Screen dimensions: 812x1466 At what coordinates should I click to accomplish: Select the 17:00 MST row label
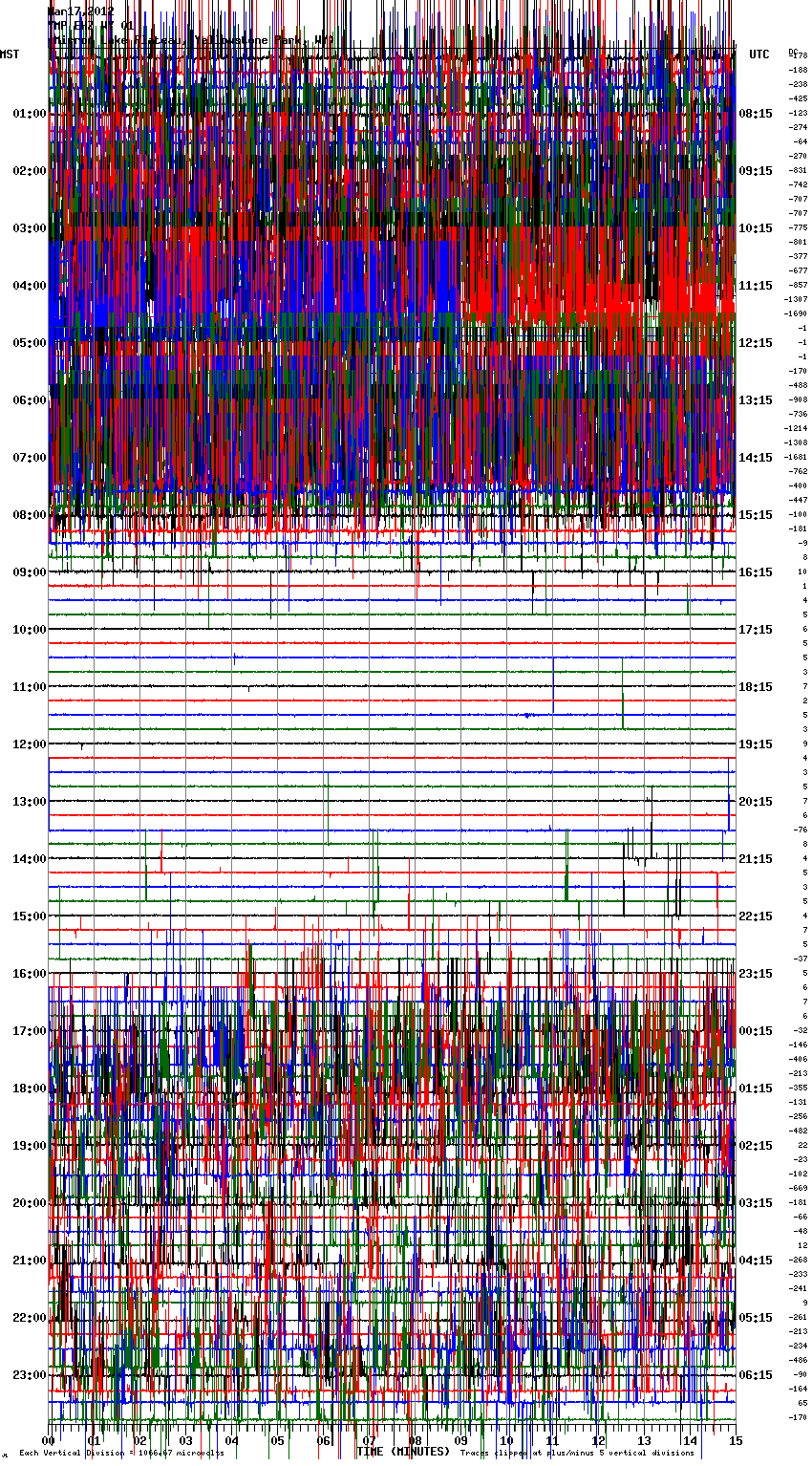(x=30, y=1031)
